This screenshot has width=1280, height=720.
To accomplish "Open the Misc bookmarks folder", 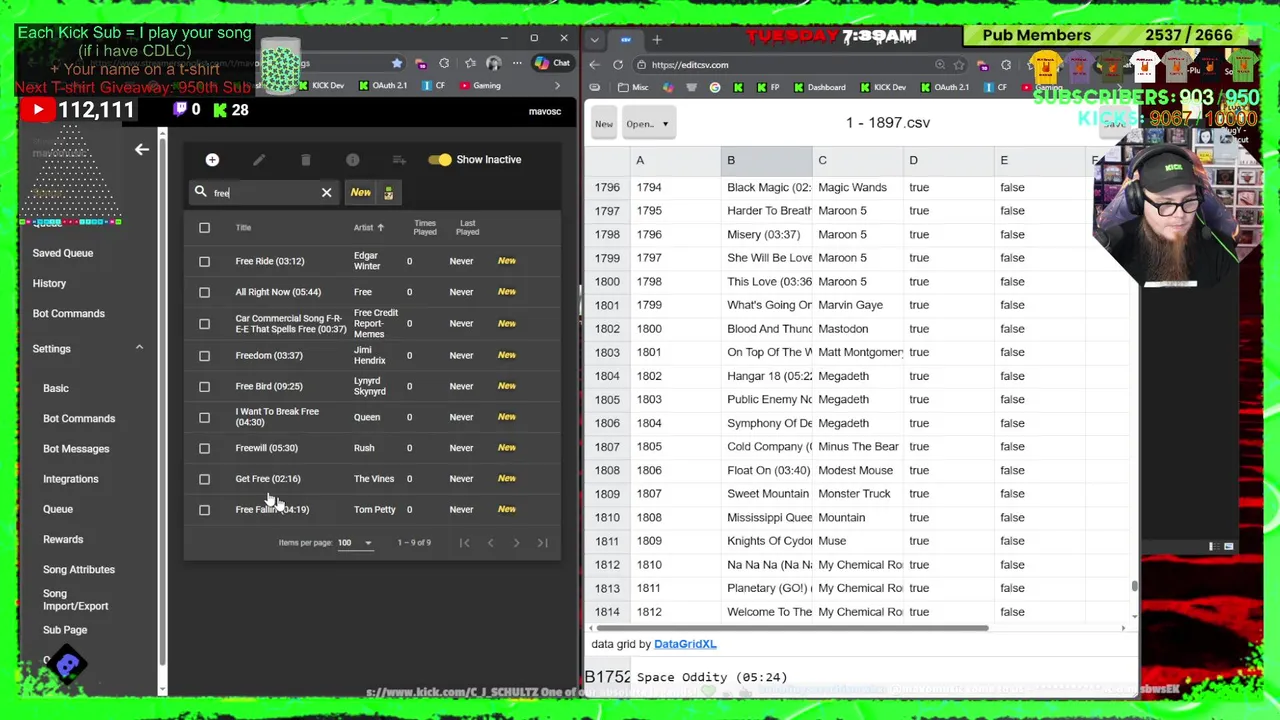I will coord(633,87).
